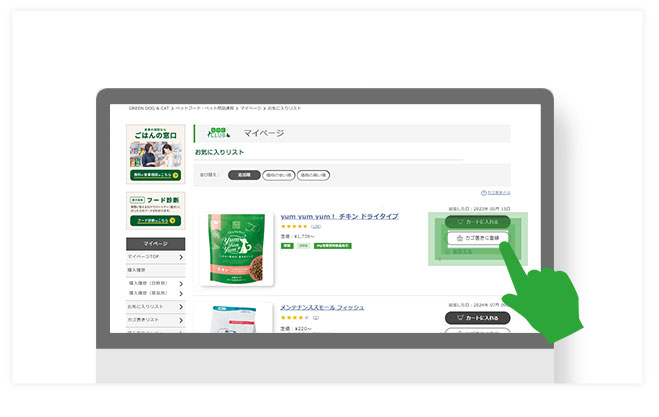Click マイページ breadcrumb link

251,108
